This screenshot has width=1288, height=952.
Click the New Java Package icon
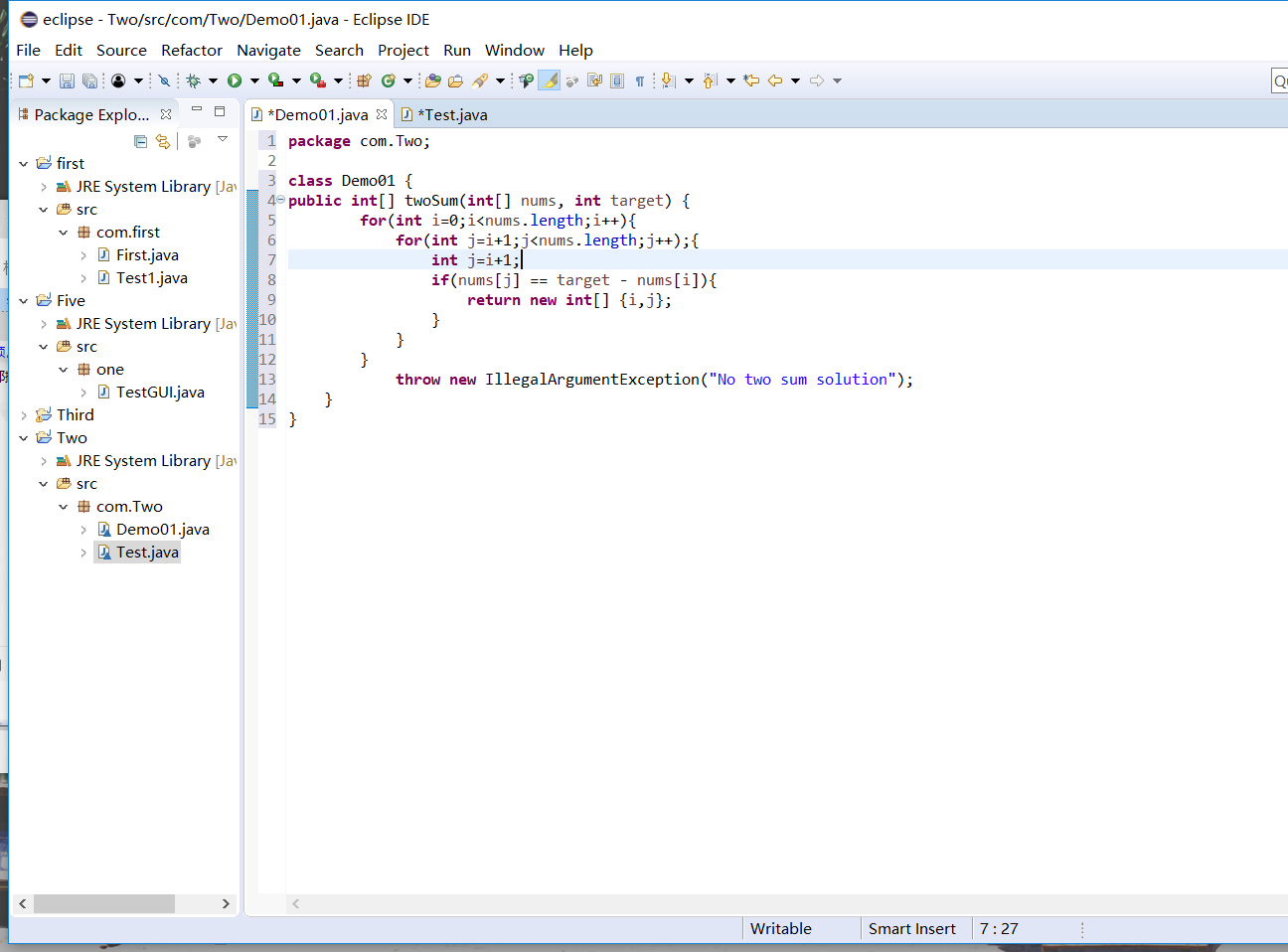click(364, 80)
